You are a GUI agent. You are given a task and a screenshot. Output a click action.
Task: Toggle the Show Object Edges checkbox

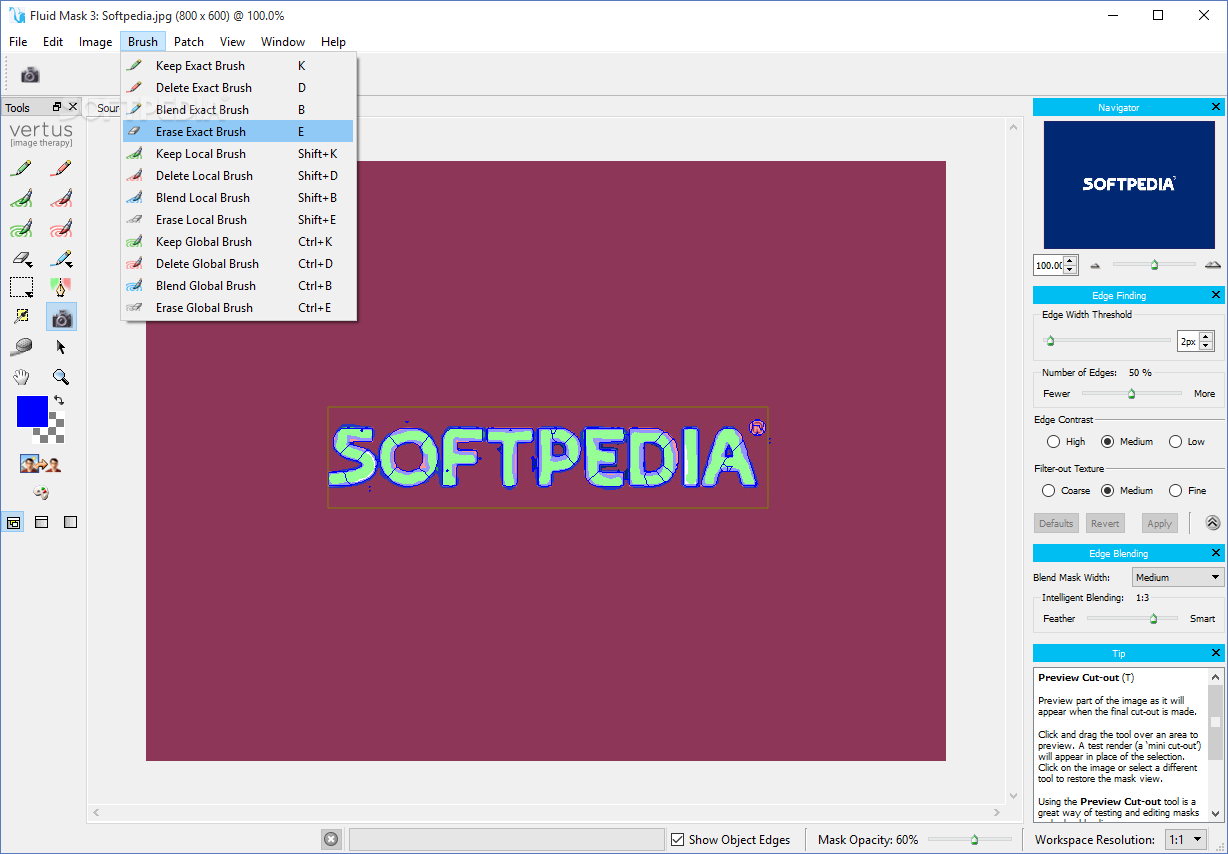coord(678,840)
